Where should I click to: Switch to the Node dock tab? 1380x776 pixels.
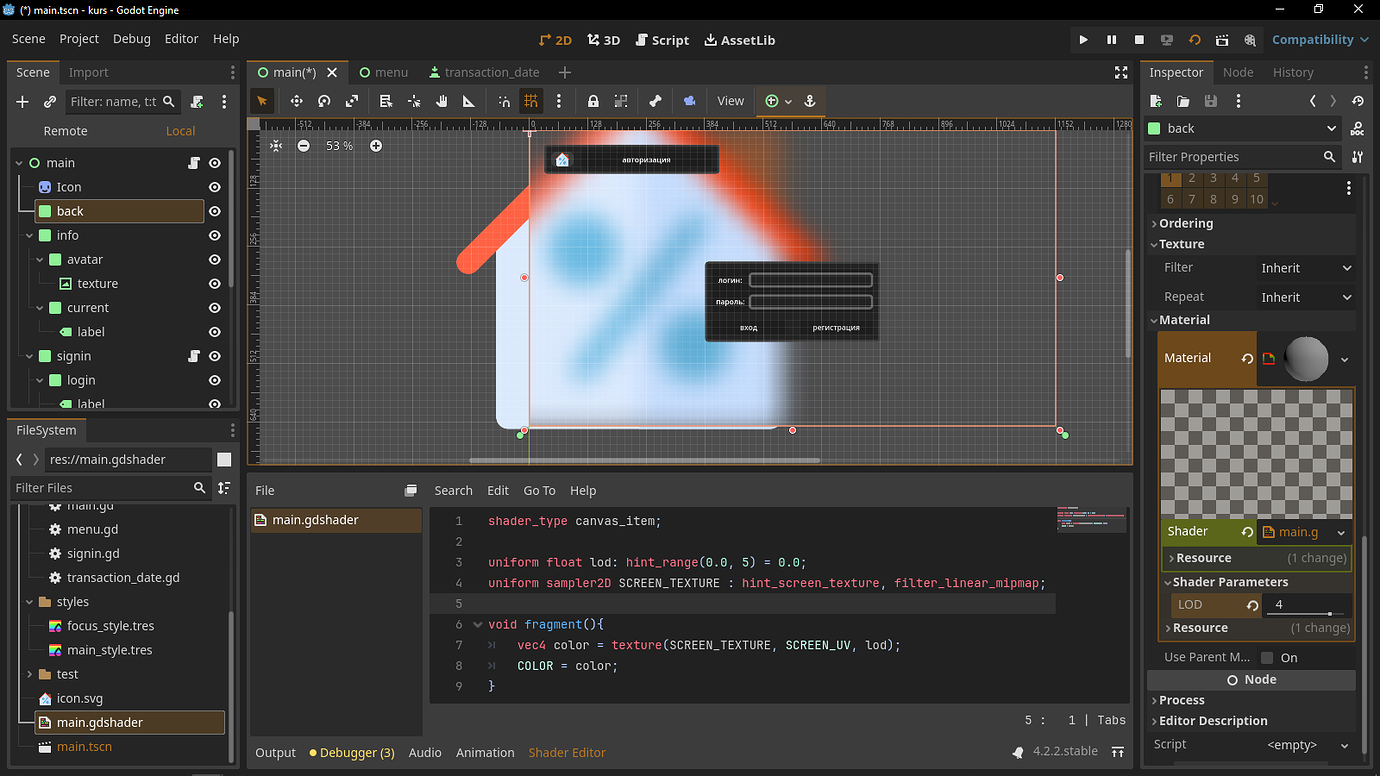[x=1238, y=72]
